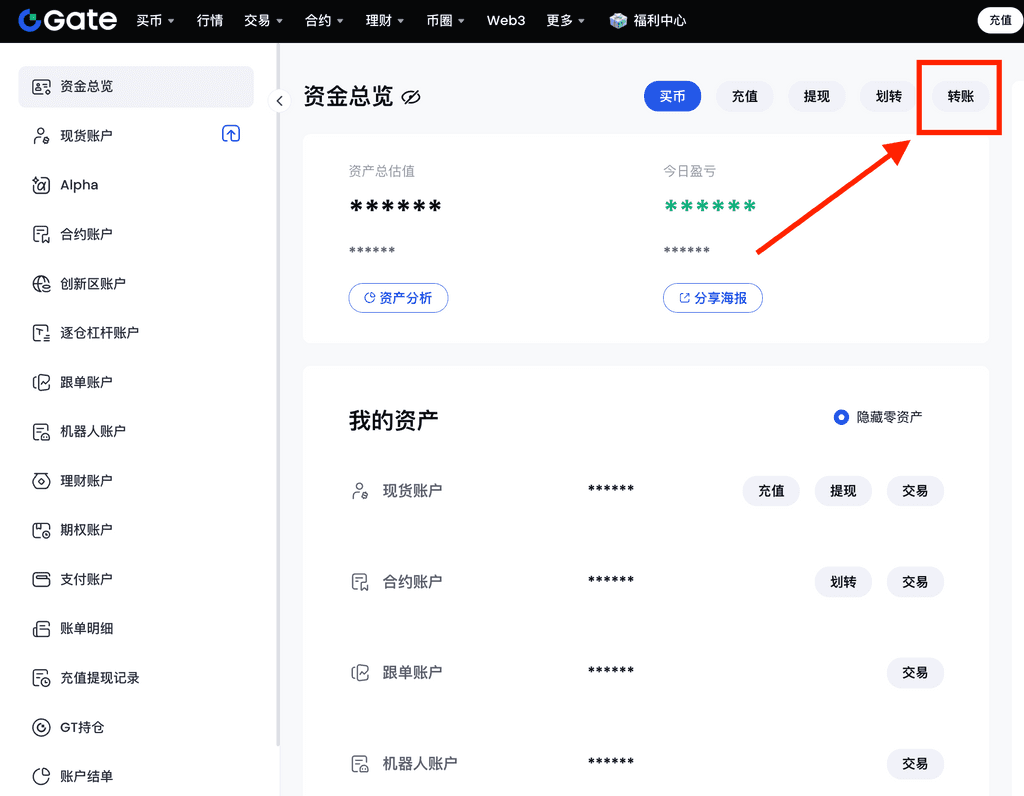Click the 转账 button

point(960,96)
